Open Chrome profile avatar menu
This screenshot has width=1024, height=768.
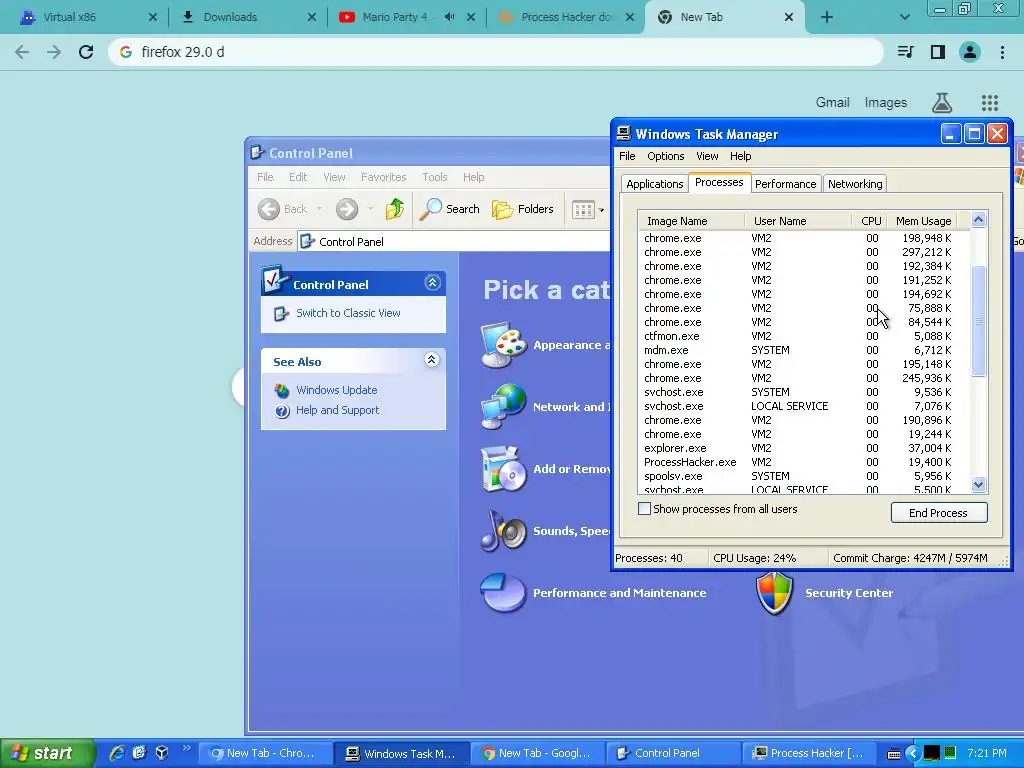pyautogui.click(x=970, y=52)
